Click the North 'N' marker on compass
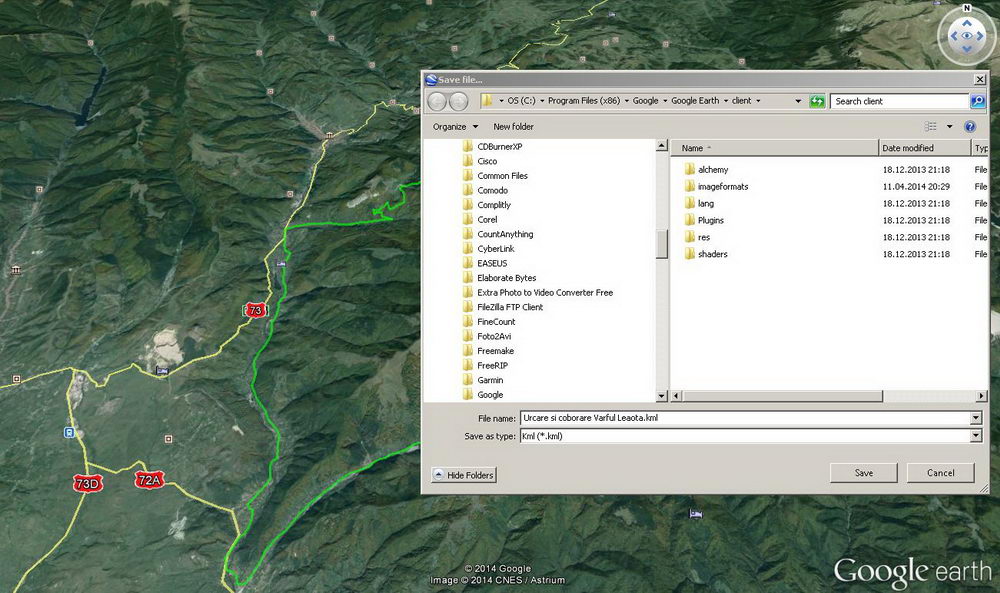 967,8
